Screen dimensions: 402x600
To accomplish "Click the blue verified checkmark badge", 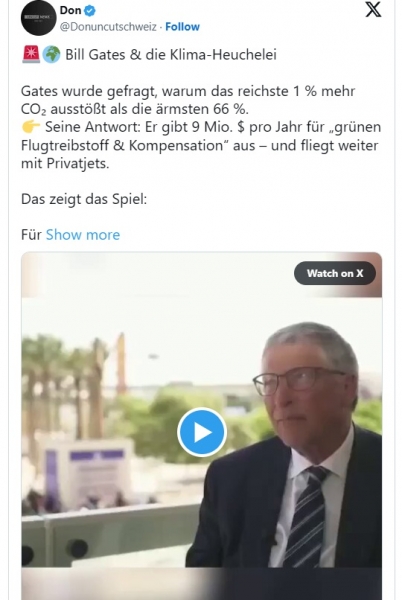I will click(90, 11).
